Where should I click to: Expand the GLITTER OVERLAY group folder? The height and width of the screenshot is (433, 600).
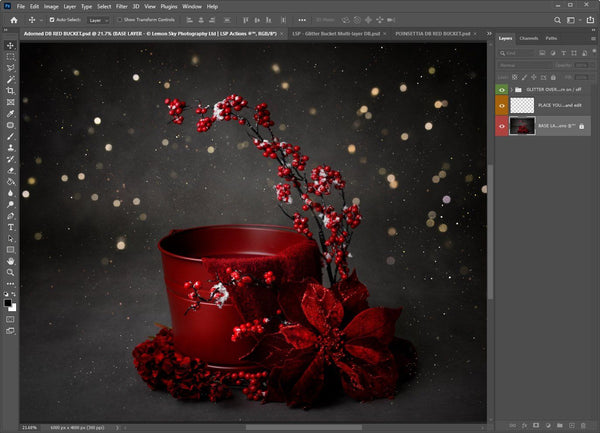(513, 89)
